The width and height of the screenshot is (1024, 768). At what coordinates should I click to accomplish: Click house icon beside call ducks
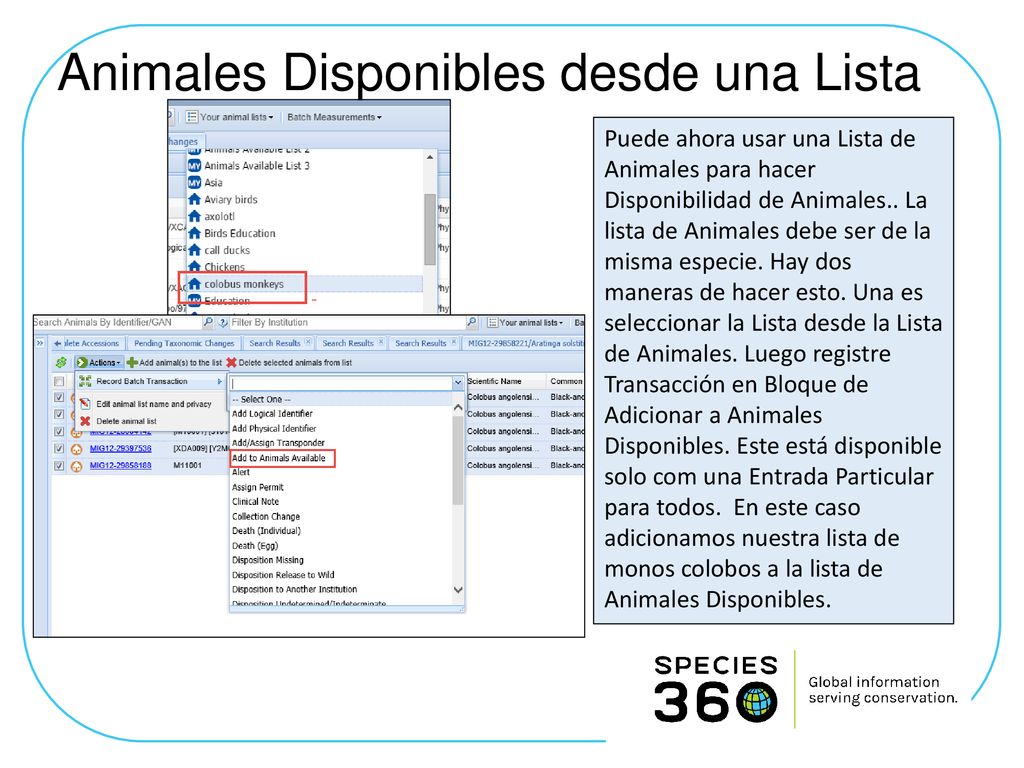(x=195, y=250)
